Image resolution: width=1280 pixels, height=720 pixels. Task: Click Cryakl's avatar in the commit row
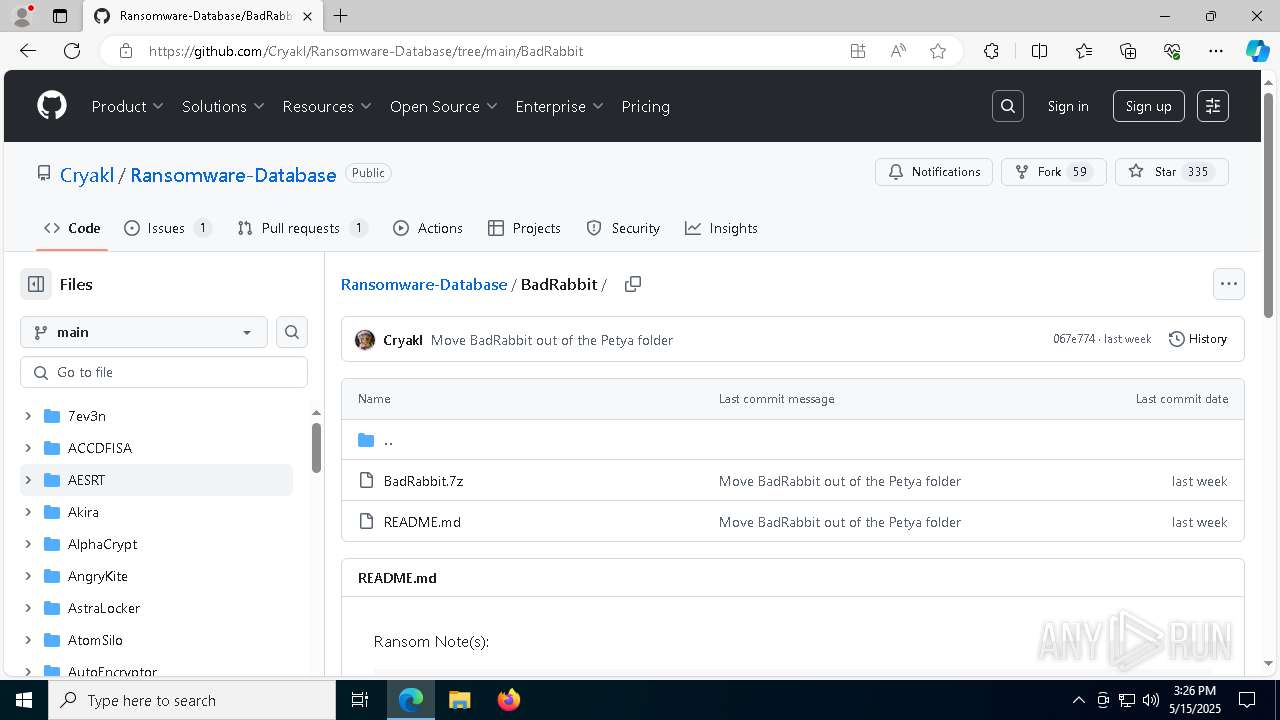point(365,340)
